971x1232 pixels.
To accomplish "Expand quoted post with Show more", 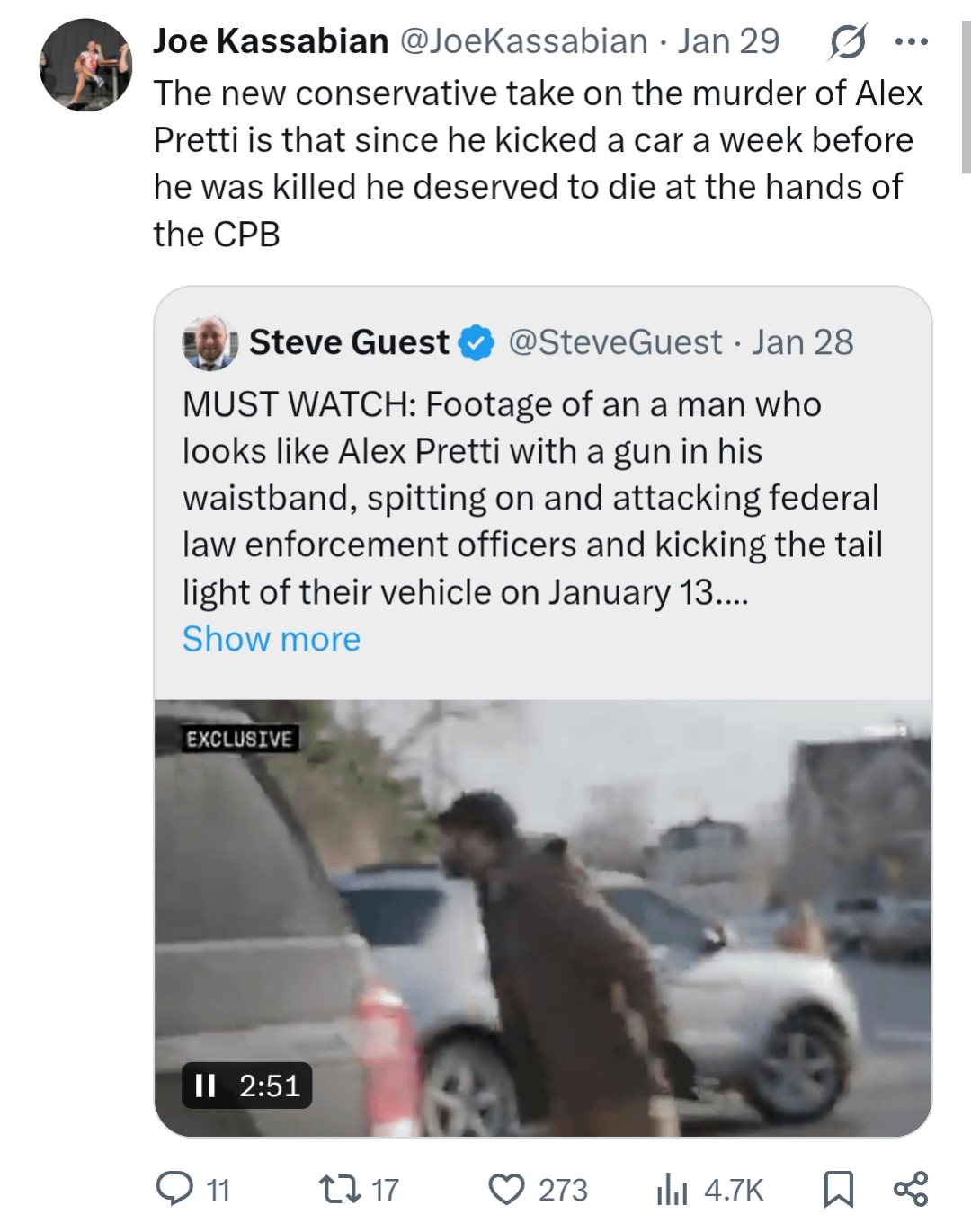I will click(x=272, y=639).
